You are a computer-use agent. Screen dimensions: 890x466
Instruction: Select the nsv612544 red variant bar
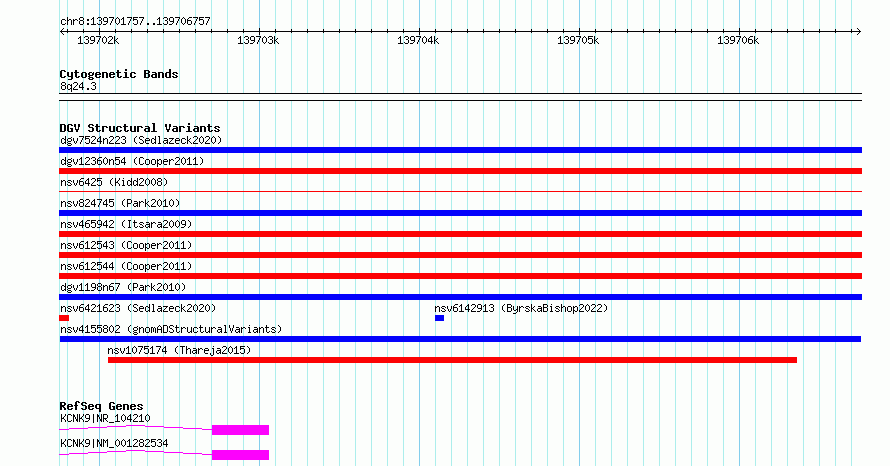(460, 276)
